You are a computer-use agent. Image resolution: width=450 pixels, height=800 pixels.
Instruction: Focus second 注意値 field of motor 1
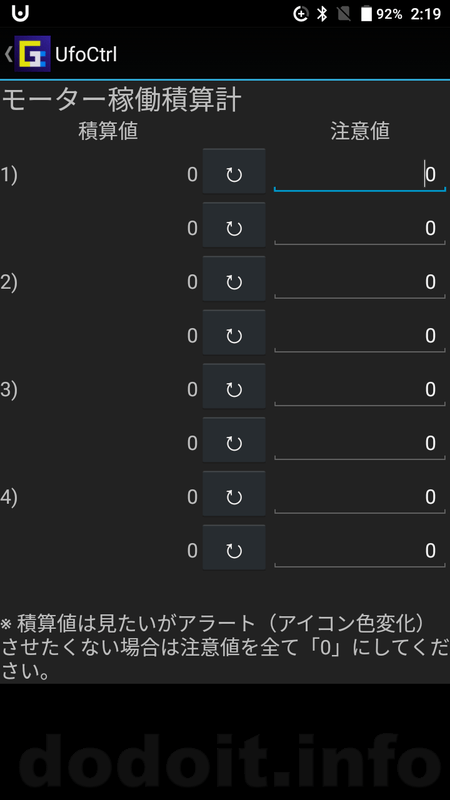[x=360, y=228]
